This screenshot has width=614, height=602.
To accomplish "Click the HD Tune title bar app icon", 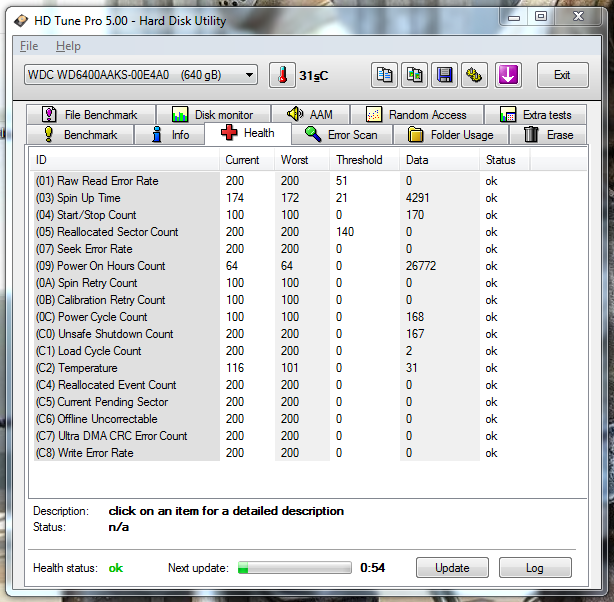I will [x=21, y=20].
